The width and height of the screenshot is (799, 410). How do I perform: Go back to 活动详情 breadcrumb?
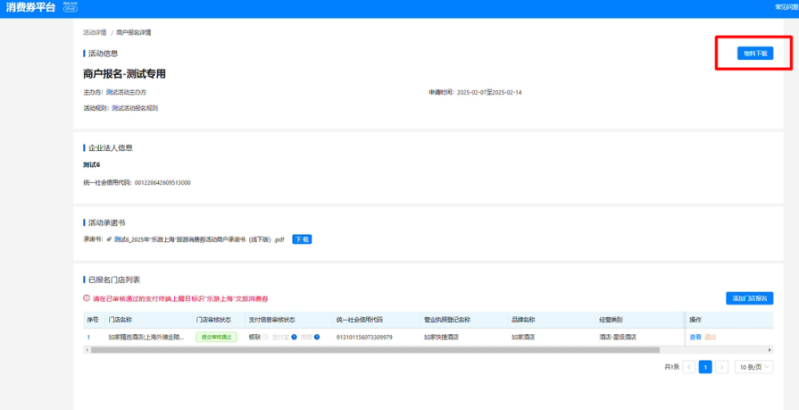click(x=94, y=33)
